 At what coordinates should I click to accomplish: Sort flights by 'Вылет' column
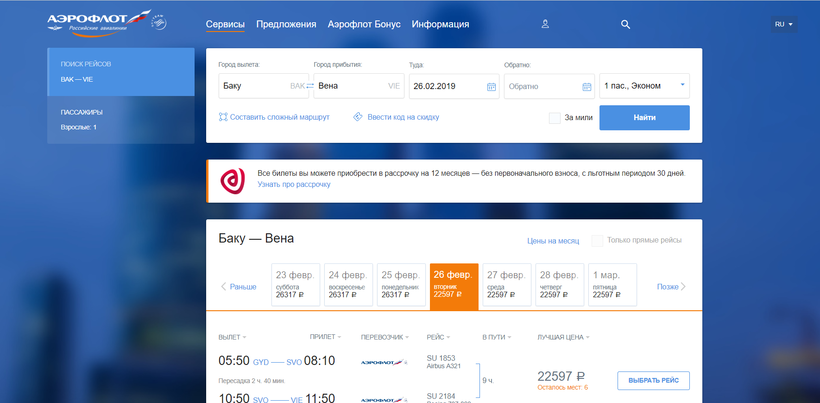point(232,337)
